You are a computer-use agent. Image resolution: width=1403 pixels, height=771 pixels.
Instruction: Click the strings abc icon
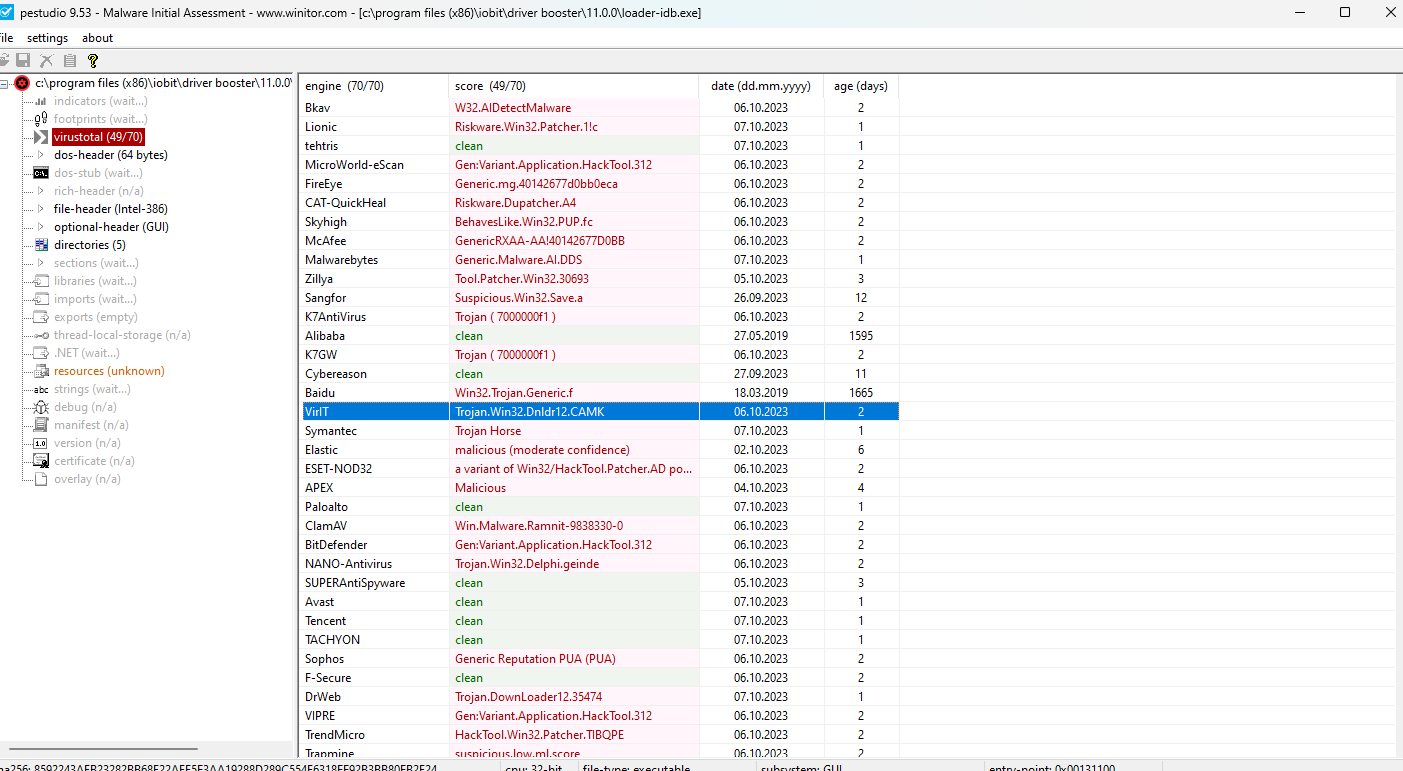click(x=41, y=389)
